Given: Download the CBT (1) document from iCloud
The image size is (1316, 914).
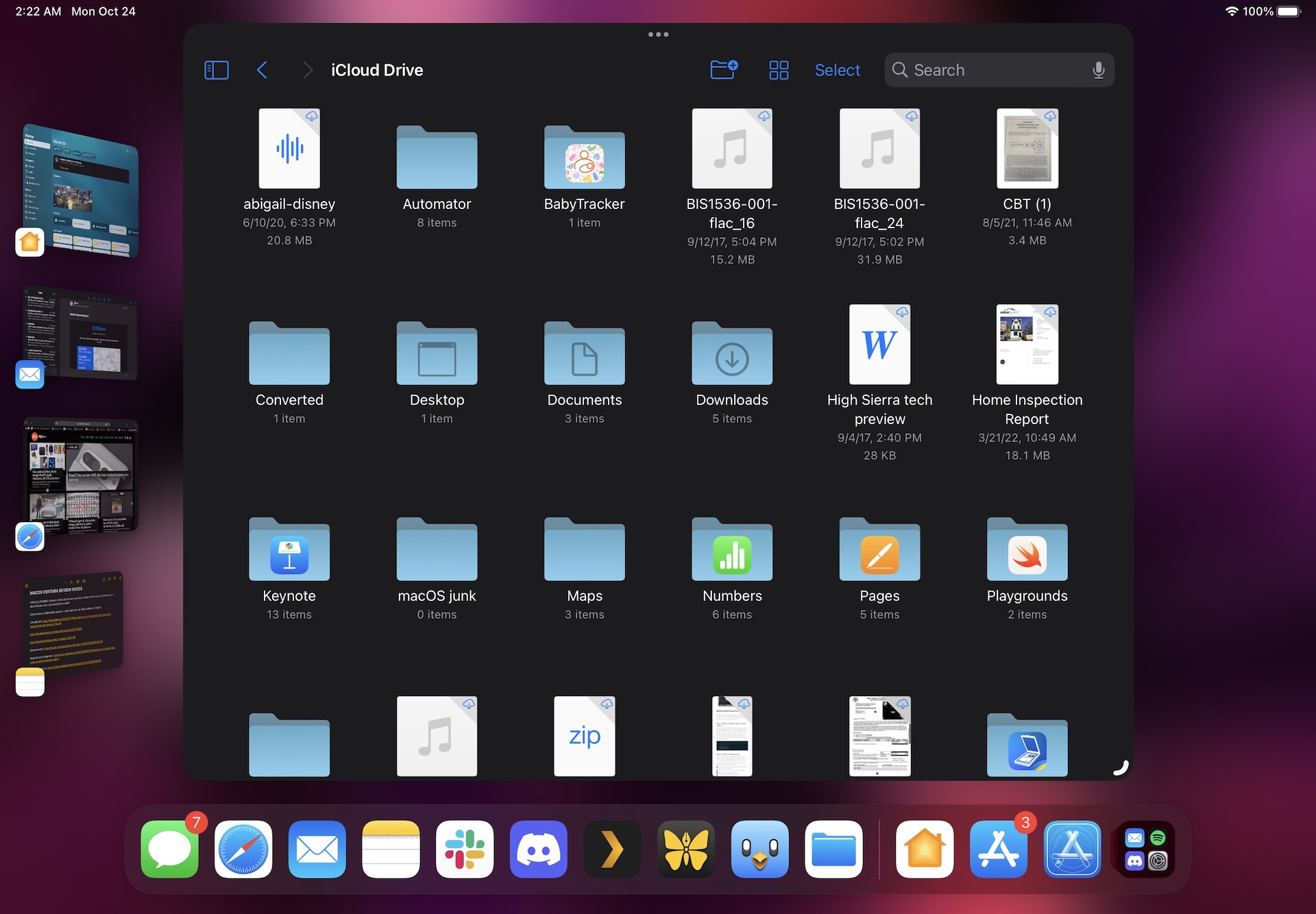Looking at the screenshot, I should coord(1049,116).
